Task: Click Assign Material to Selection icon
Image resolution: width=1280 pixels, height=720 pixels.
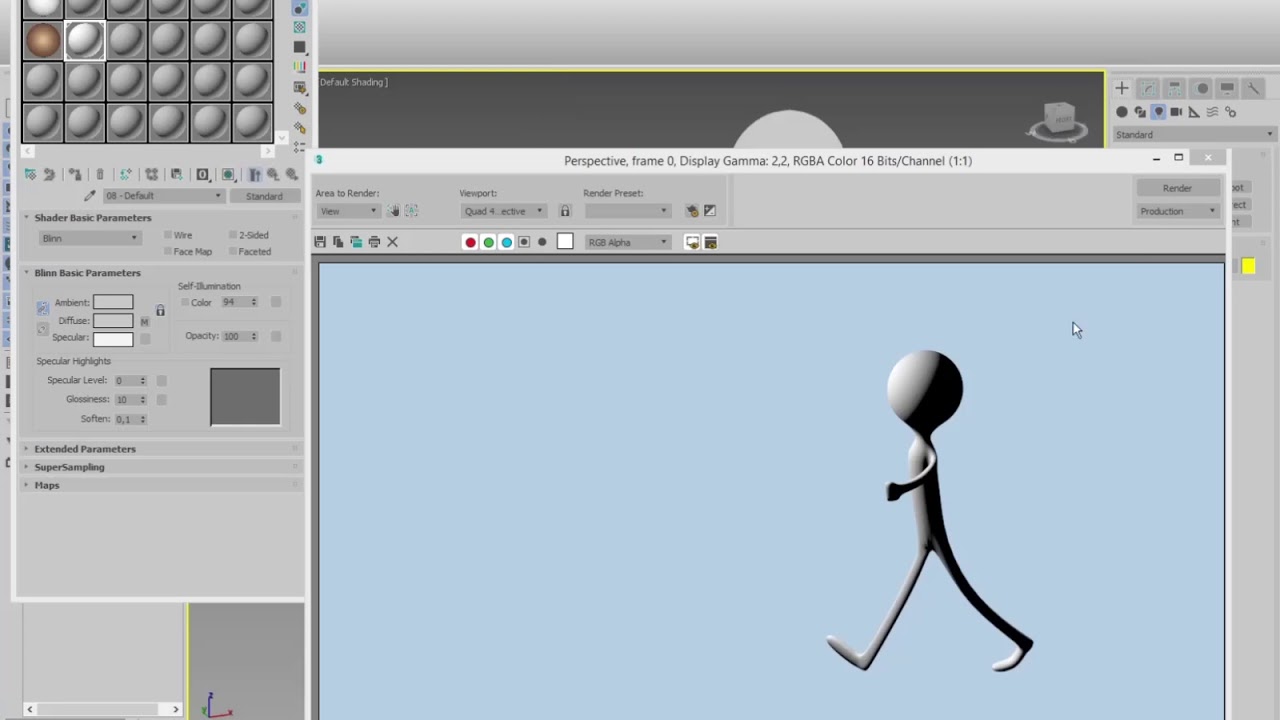Action: click(75, 174)
